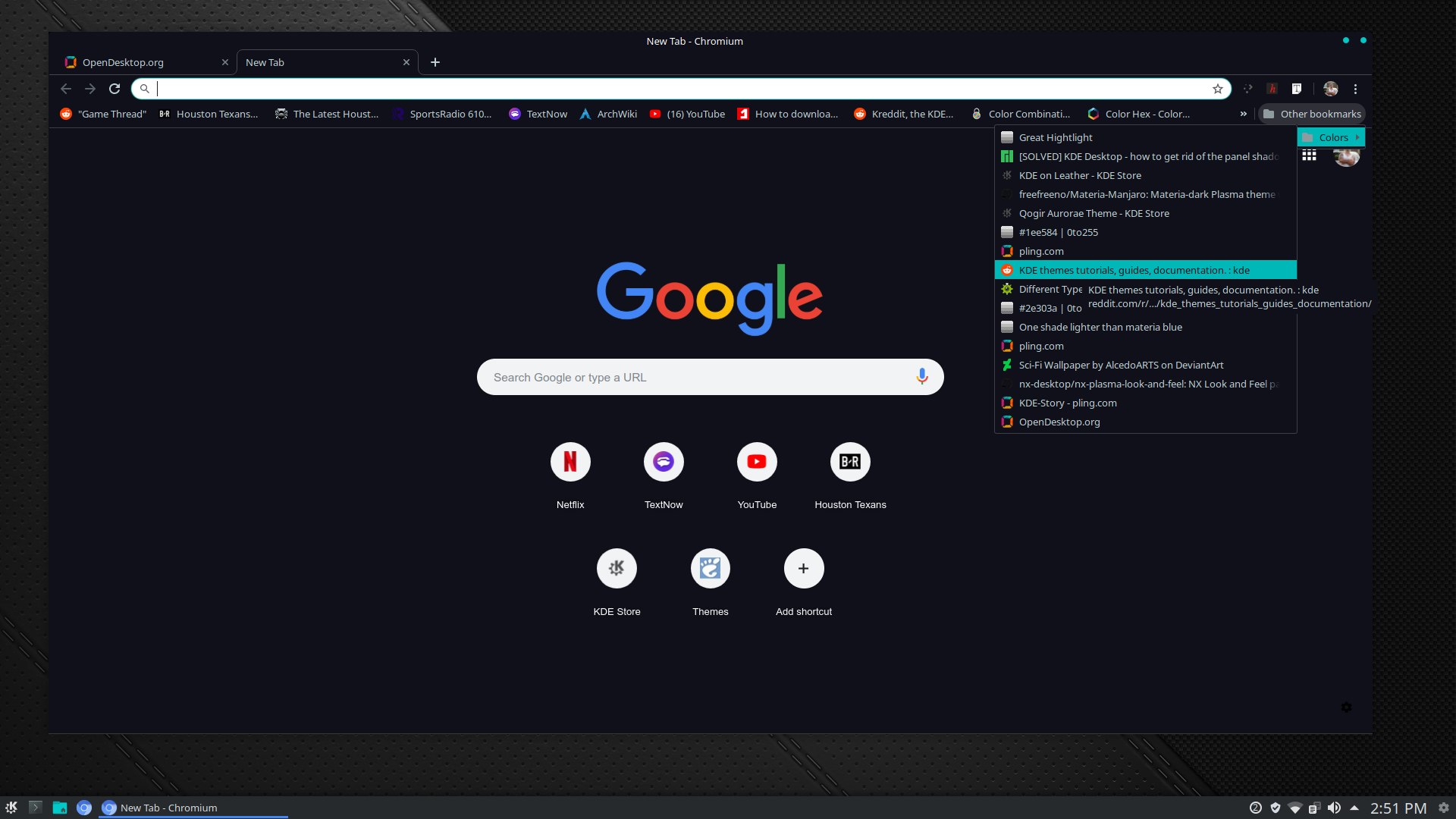1456x819 pixels.
Task: Open customize page gear icon
Action: (1346, 707)
